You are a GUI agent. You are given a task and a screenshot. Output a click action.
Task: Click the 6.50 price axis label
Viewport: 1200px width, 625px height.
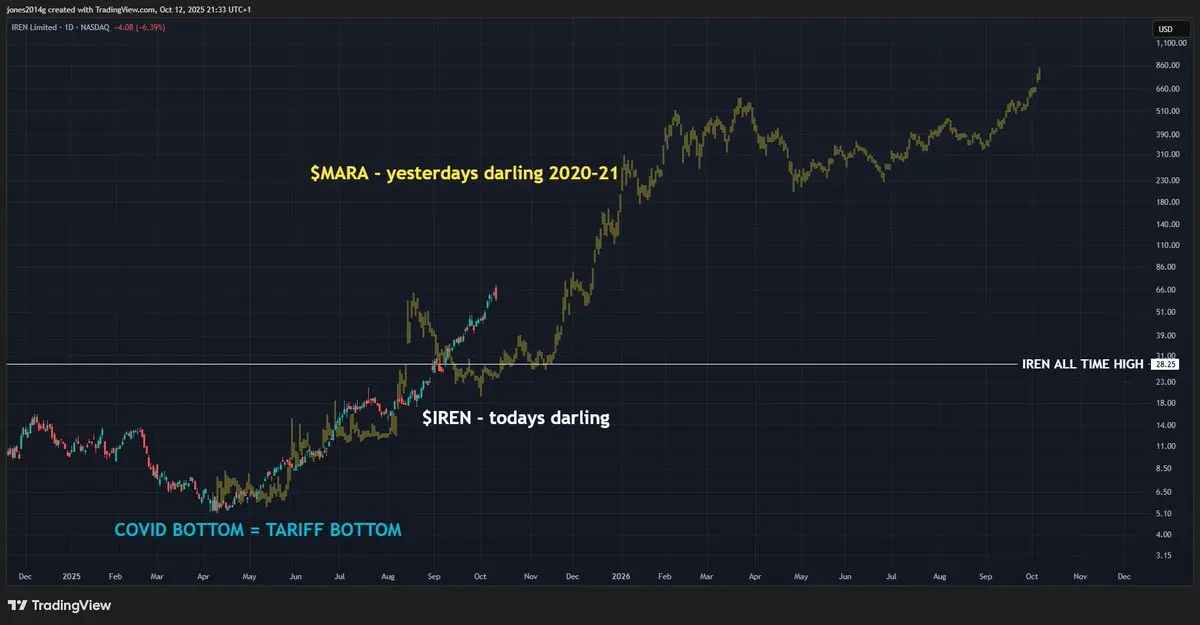(x=1164, y=492)
